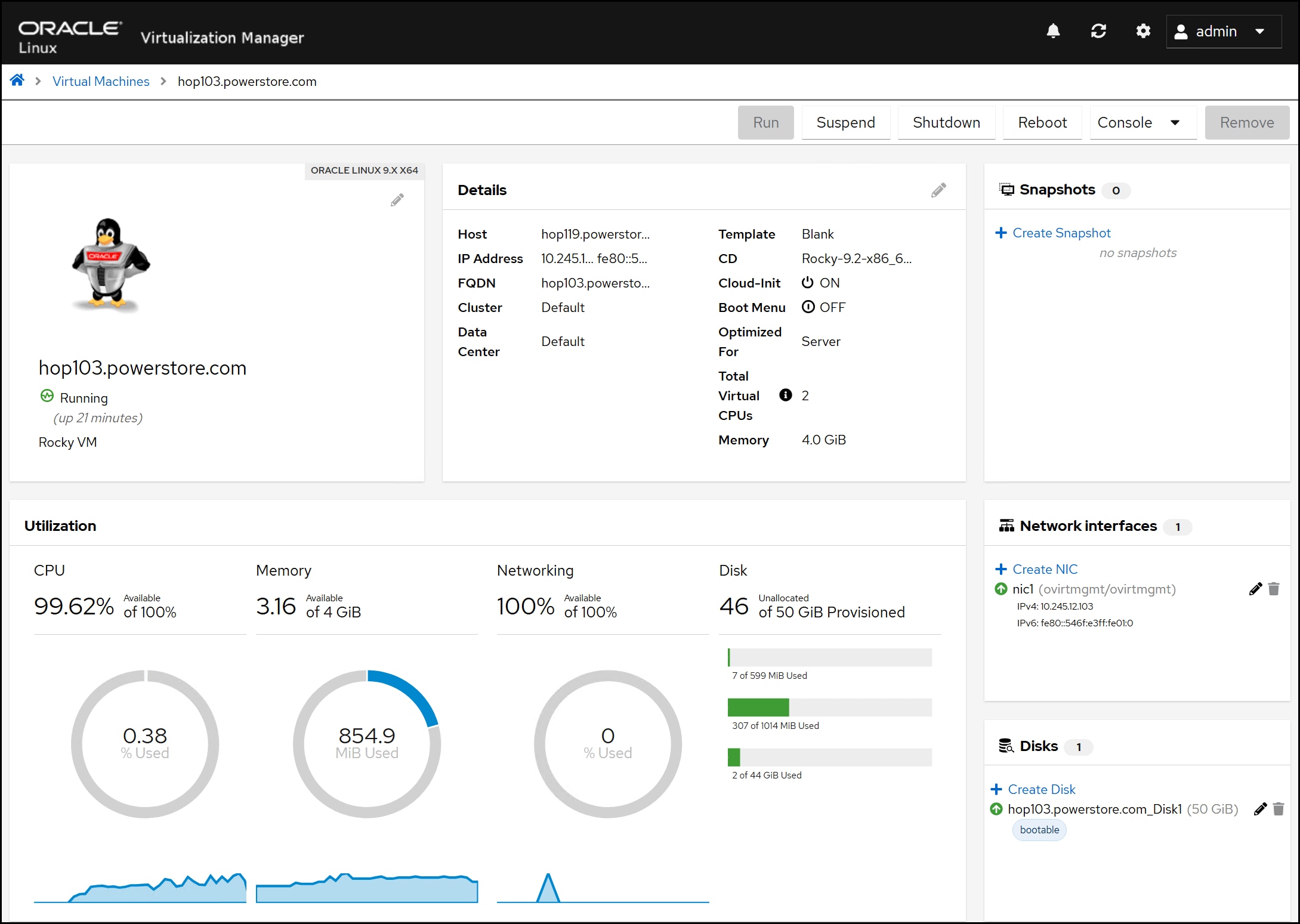Suspend the virtual machine
This screenshot has width=1300, height=924.
[x=845, y=122]
